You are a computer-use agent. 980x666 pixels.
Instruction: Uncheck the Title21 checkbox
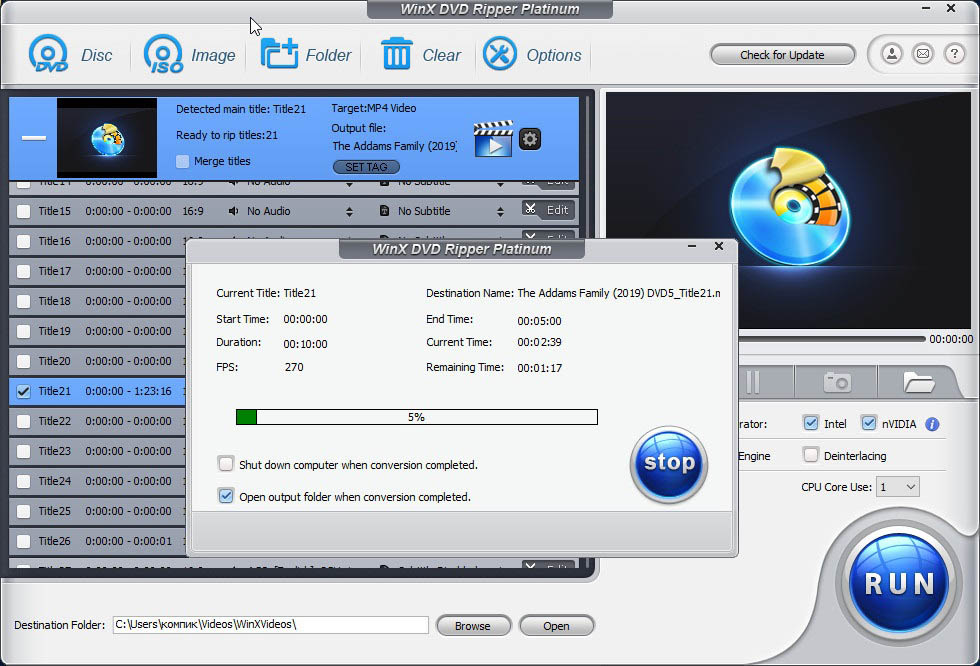23,391
